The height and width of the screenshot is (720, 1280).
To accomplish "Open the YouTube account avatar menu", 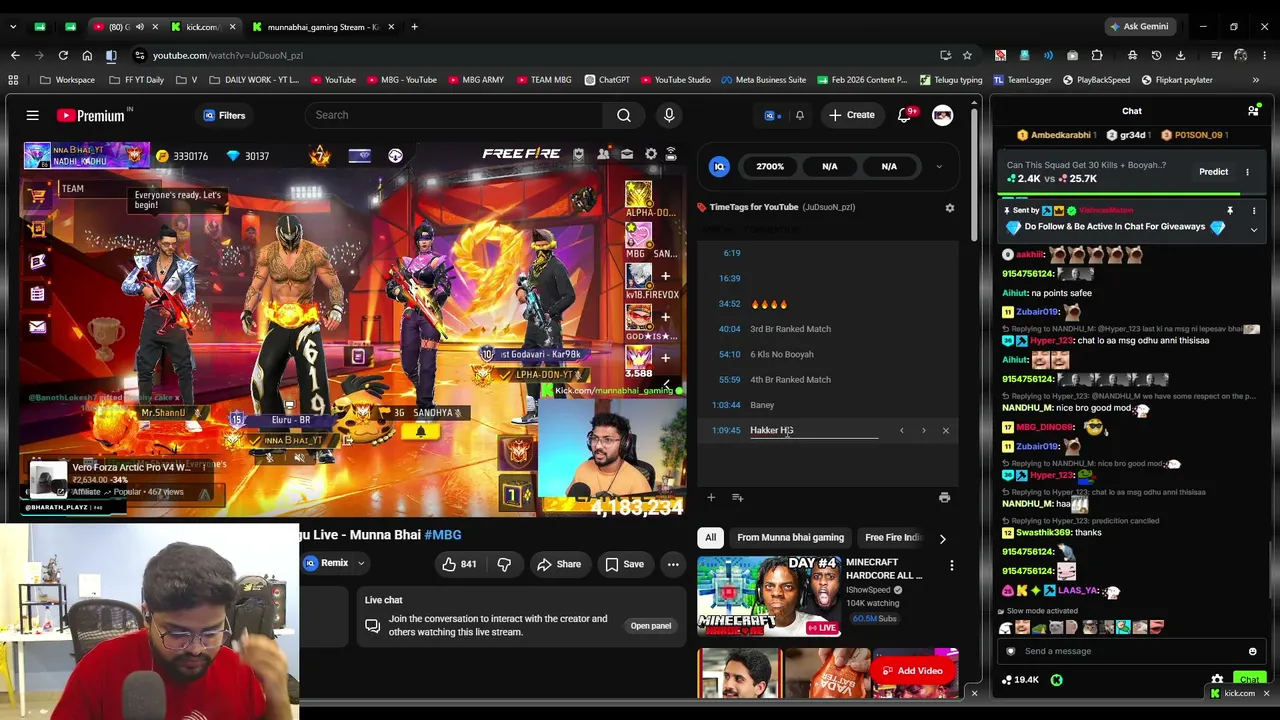I will point(942,115).
